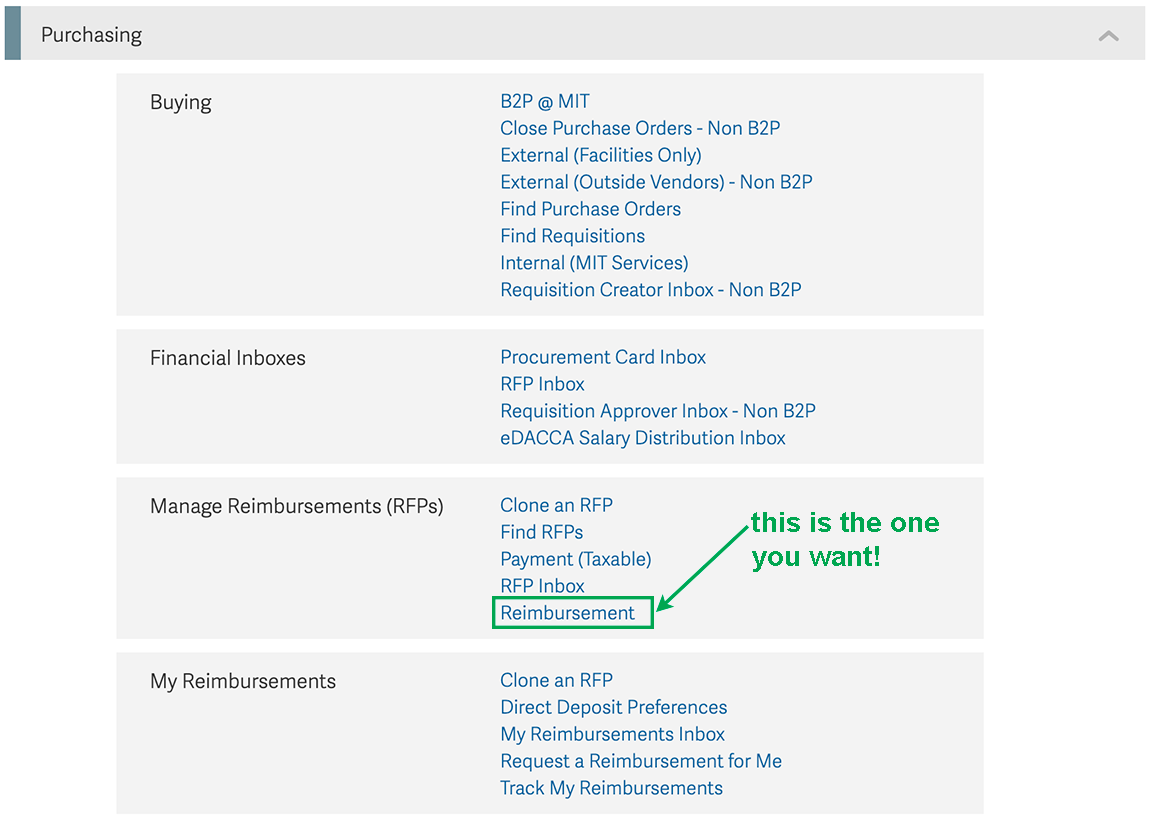This screenshot has width=1152, height=816.
Task: Click the Purchasing section header title
Action: pos(91,35)
